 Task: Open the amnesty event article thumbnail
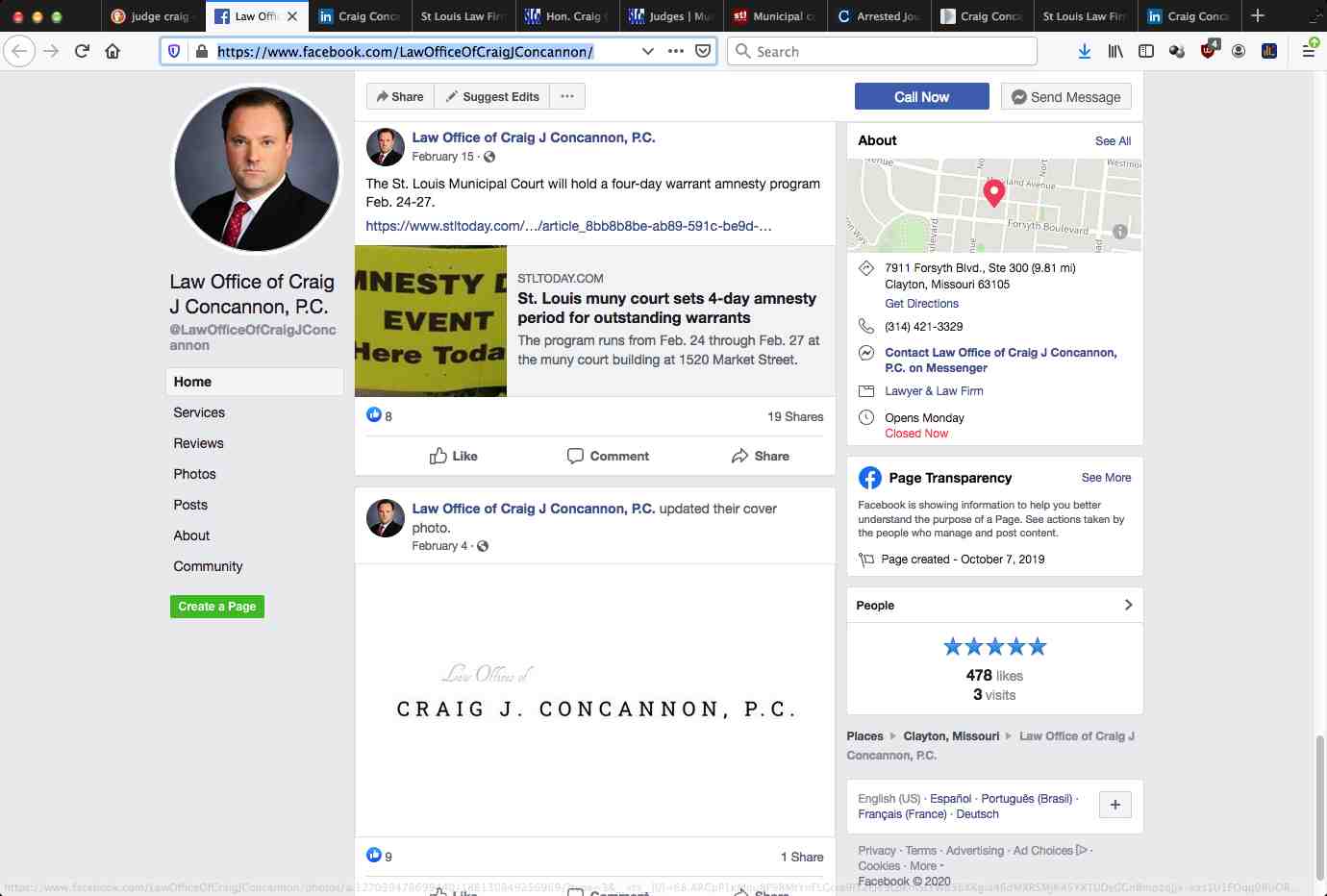pyautogui.click(x=431, y=321)
